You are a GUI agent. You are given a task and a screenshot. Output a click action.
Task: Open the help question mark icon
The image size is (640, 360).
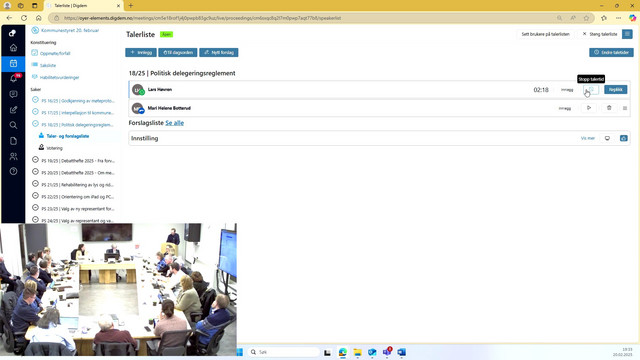[13, 171]
